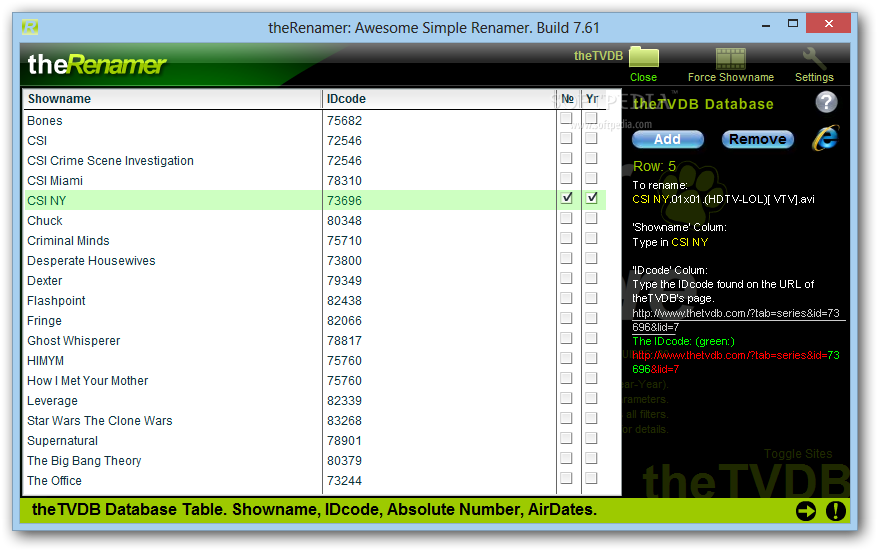Select the Bones show row
Image resolution: width=878 pixels, height=551 pixels.
pos(315,120)
